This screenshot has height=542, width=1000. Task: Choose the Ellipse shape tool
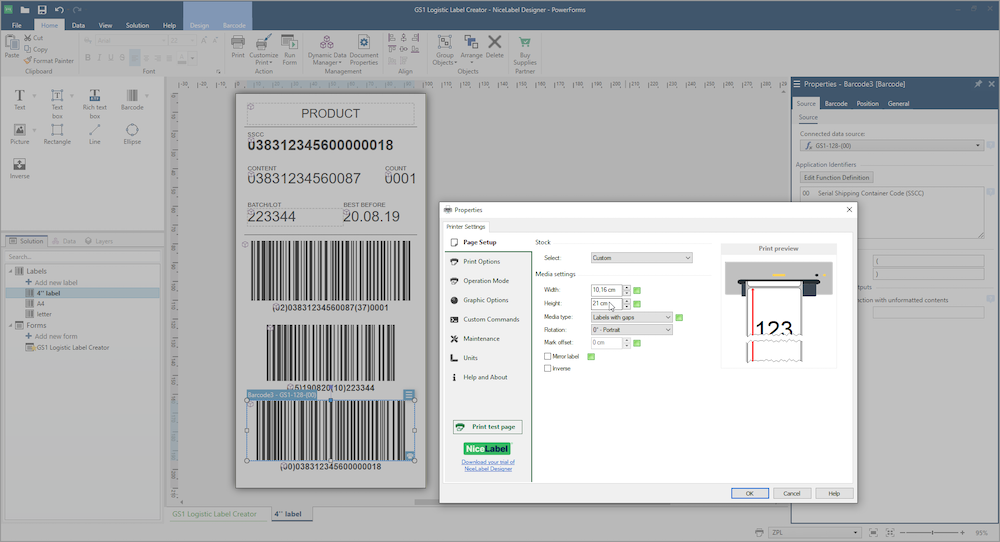pos(132,132)
